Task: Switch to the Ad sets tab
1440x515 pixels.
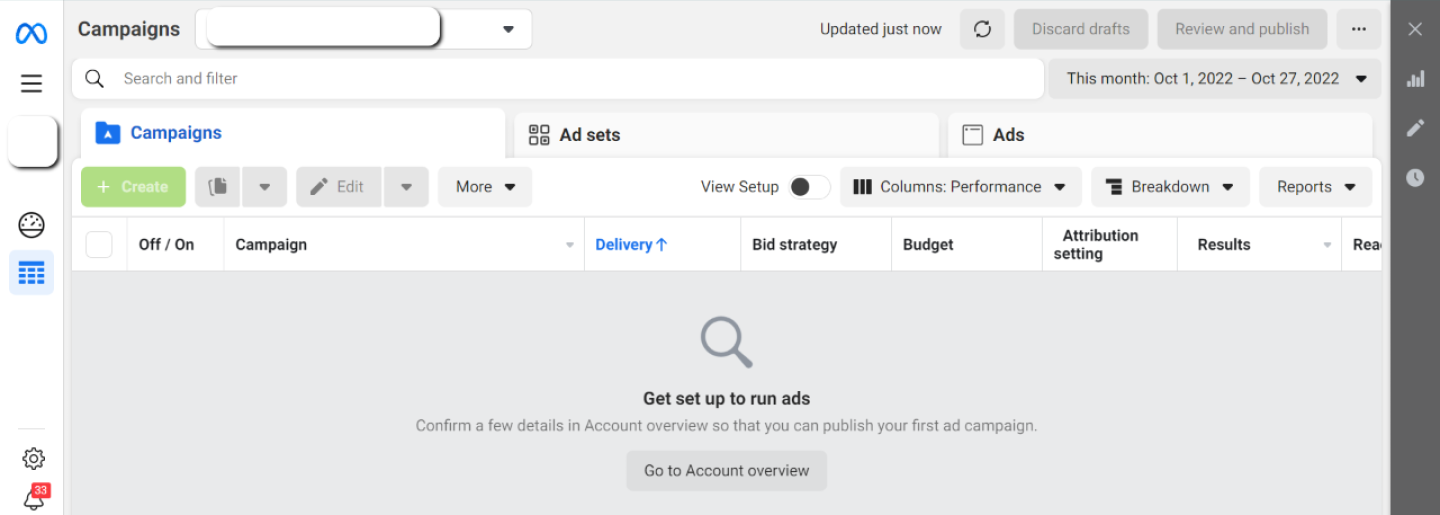Action: pos(726,135)
